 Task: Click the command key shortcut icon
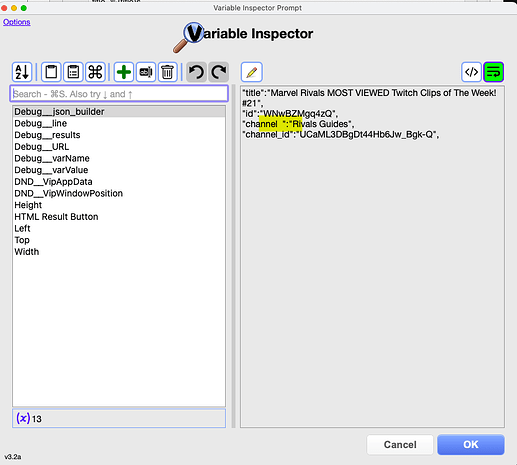[x=95, y=72]
